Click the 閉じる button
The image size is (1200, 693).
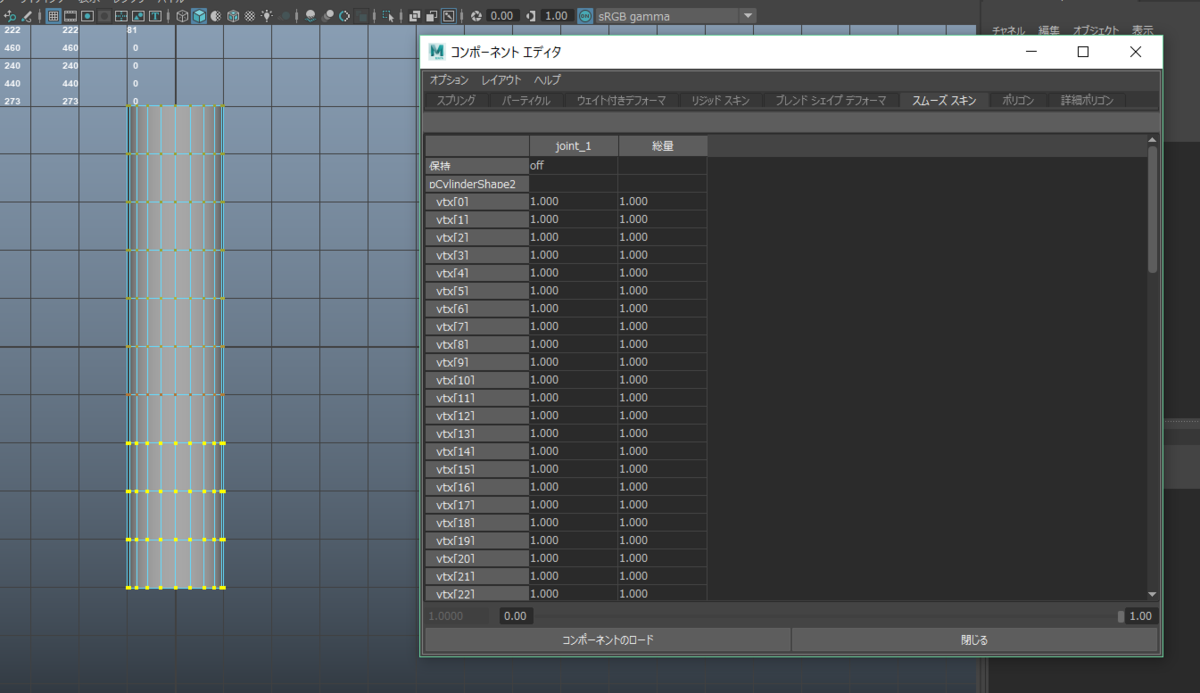974,640
